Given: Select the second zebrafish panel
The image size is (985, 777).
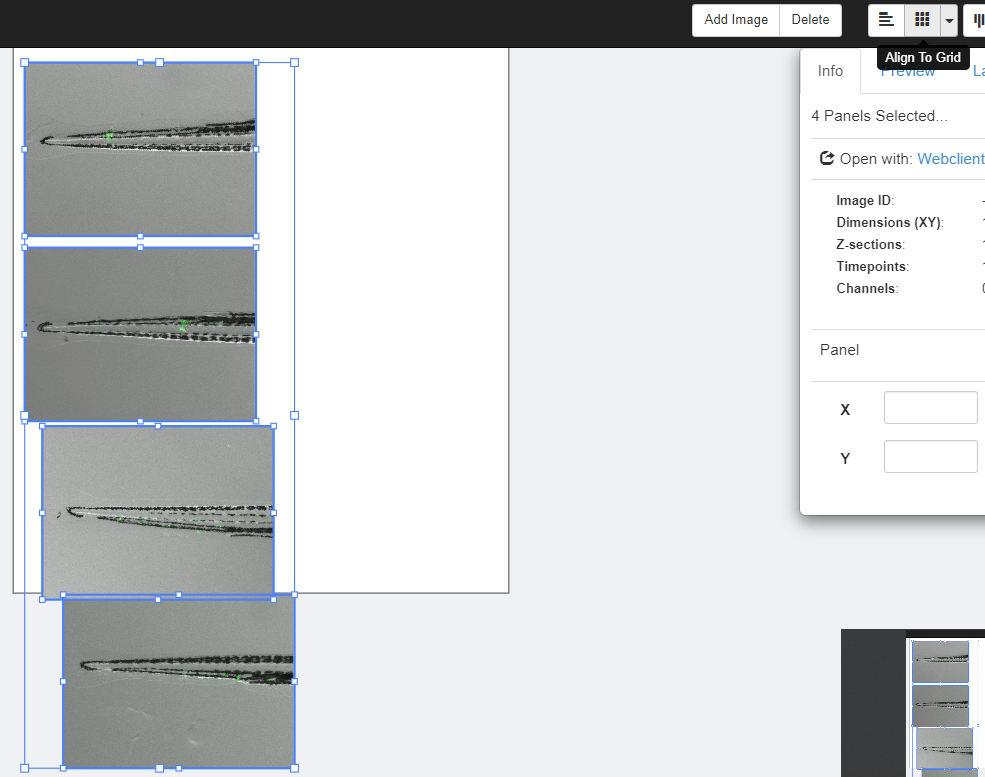Looking at the screenshot, I should tap(140, 334).
